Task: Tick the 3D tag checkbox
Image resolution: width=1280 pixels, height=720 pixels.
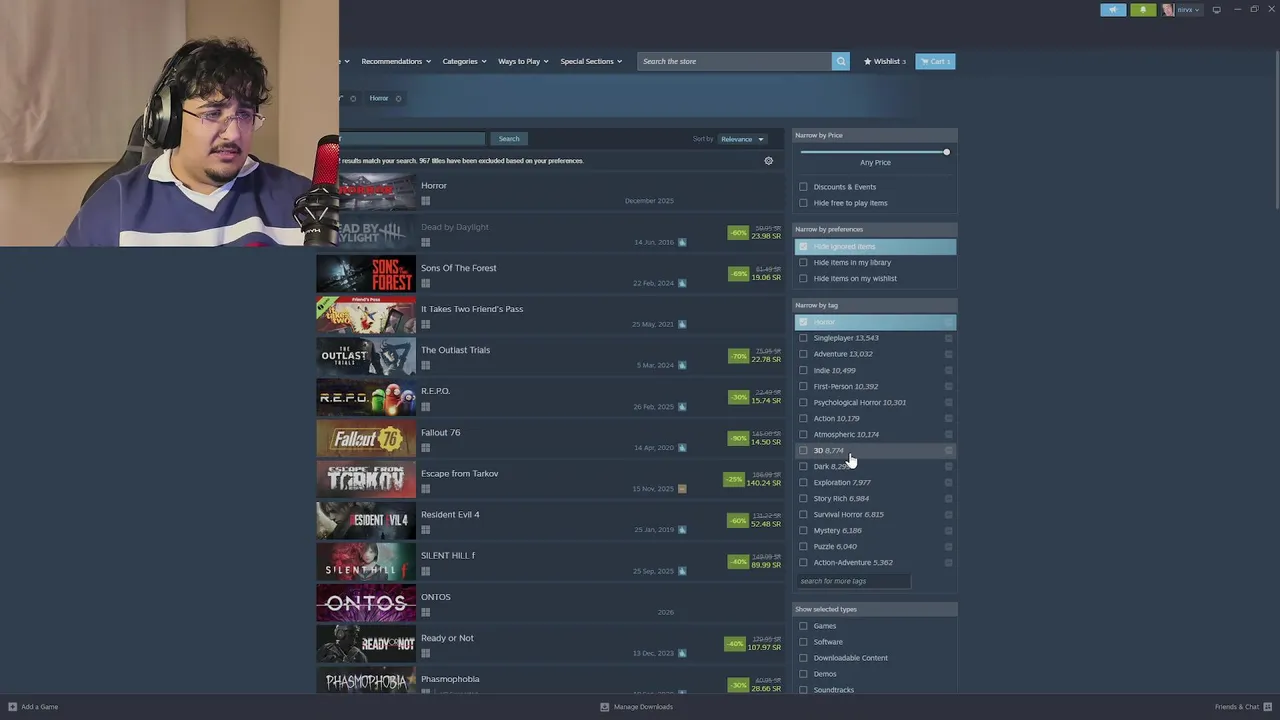Action: click(803, 450)
